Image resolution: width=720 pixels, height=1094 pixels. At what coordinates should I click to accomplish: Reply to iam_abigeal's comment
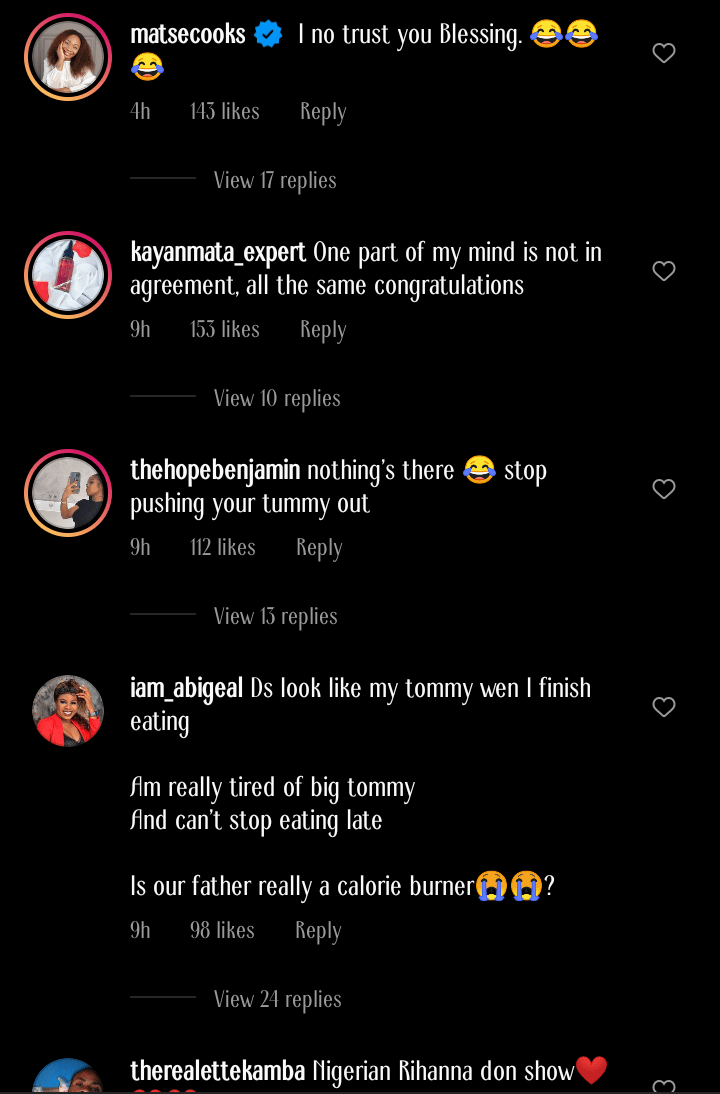pyautogui.click(x=318, y=931)
